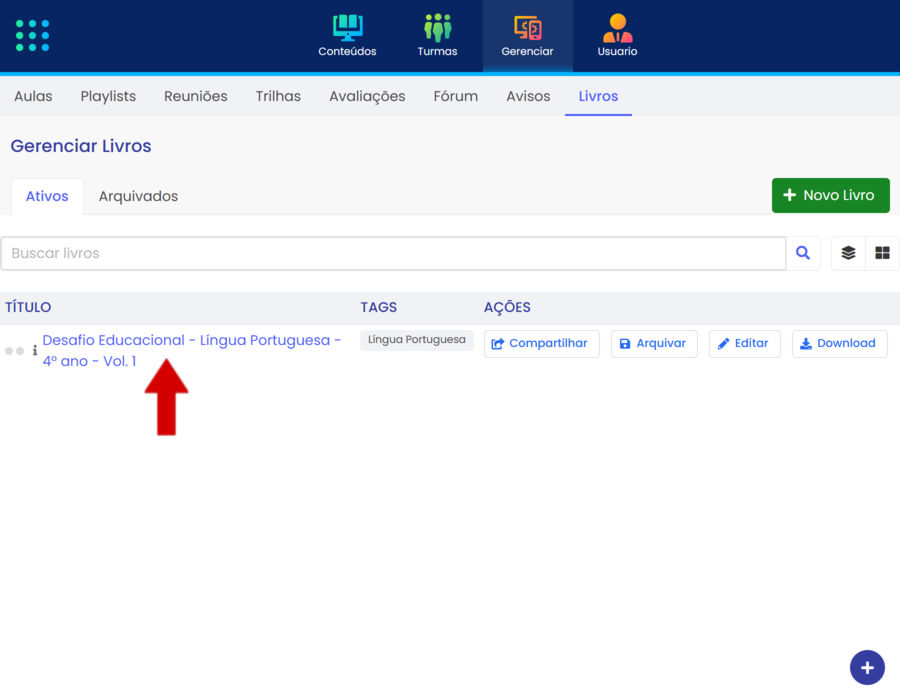Open the Playlists tab
Screen dimensions: 900x700
[x=108, y=97]
